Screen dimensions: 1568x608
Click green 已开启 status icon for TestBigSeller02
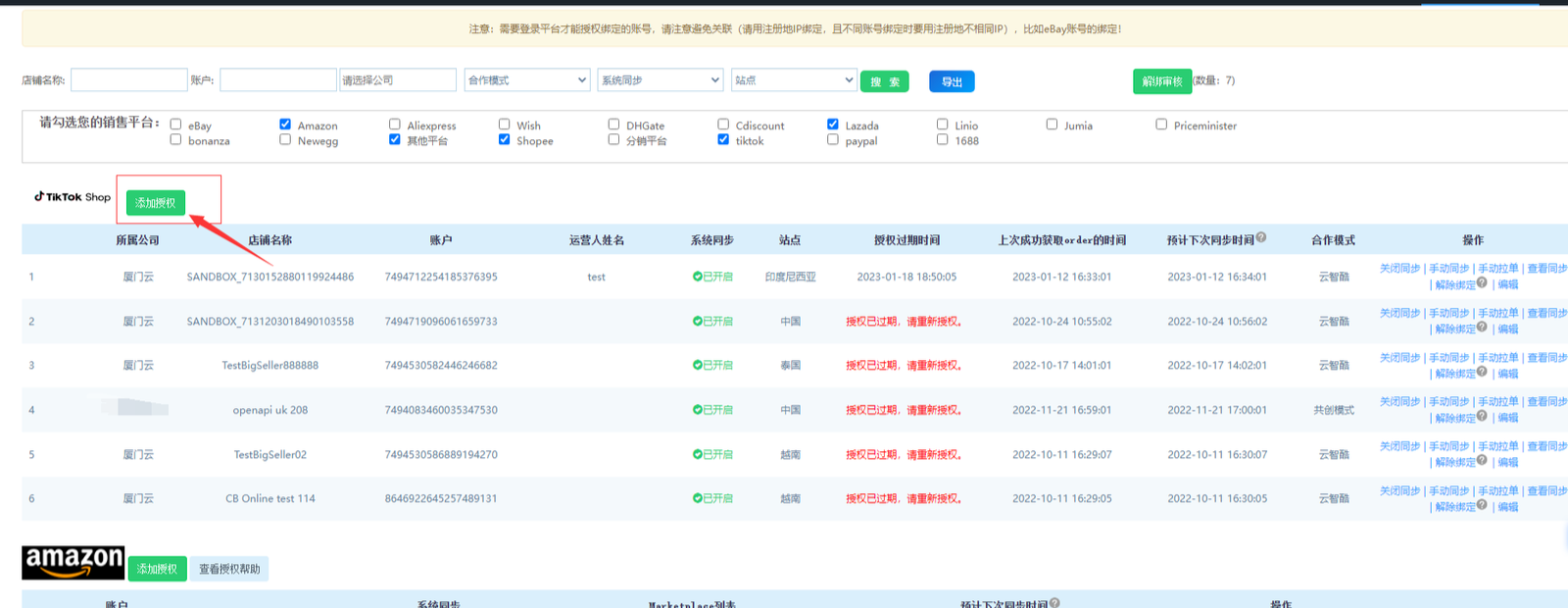pos(697,454)
